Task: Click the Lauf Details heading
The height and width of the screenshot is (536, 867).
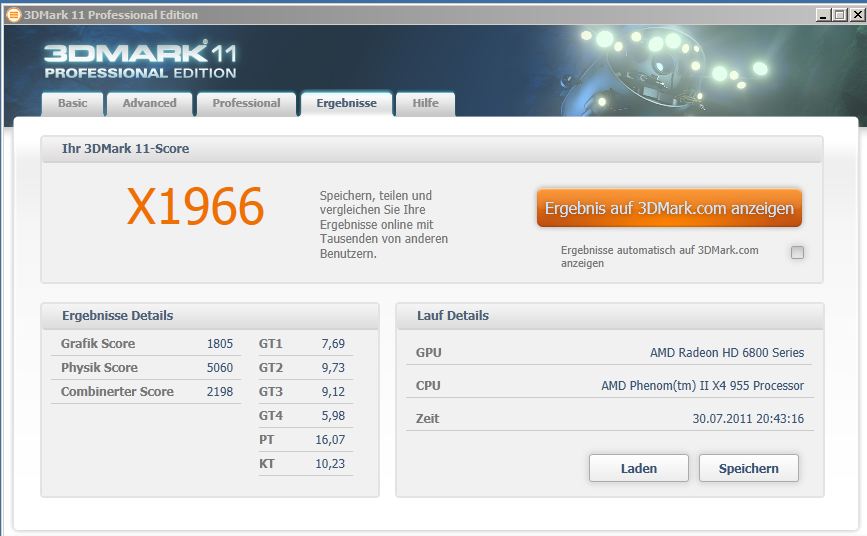Action: (x=453, y=315)
